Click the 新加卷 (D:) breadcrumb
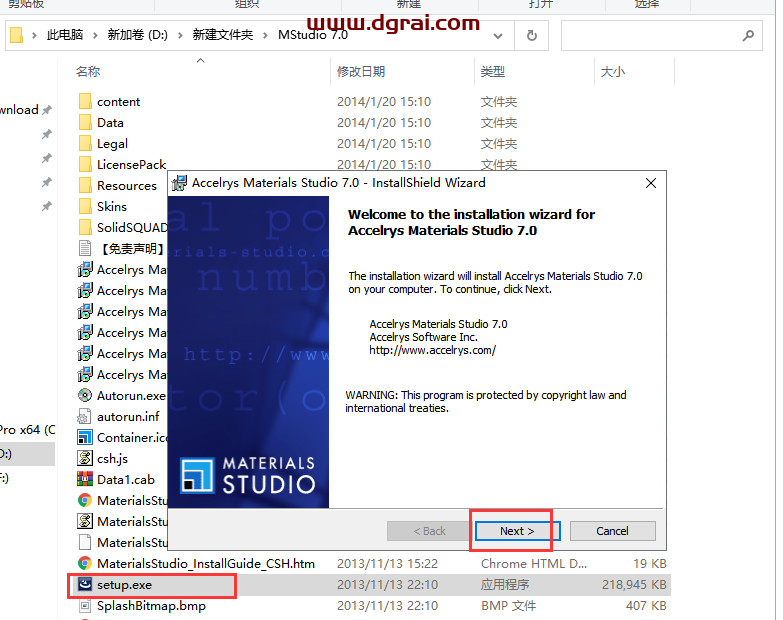Viewport: 783px width, 620px height. pyautogui.click(x=137, y=35)
